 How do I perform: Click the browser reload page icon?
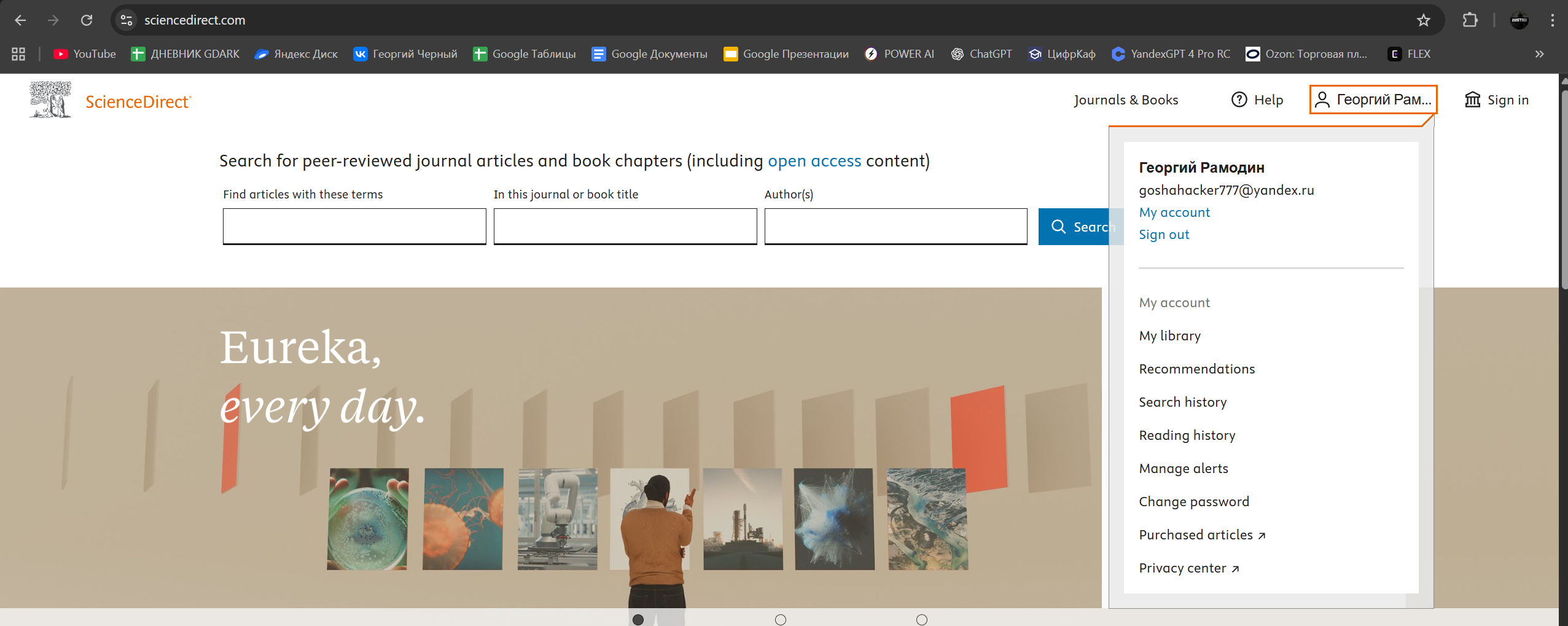pos(87,20)
